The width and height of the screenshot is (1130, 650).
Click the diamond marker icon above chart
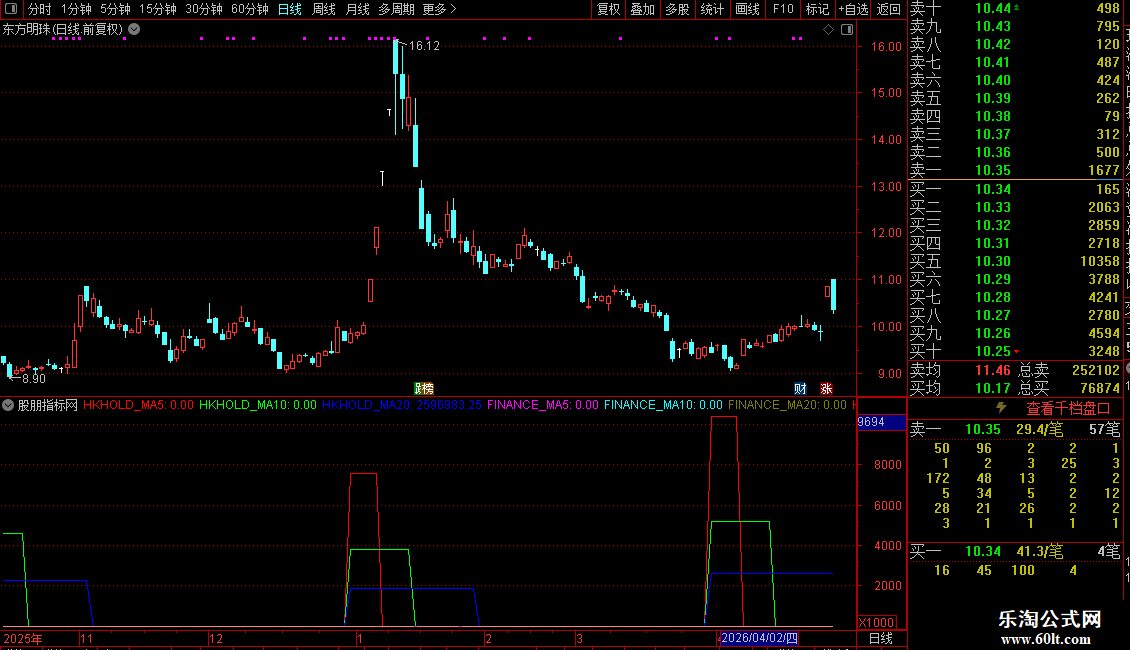828,30
